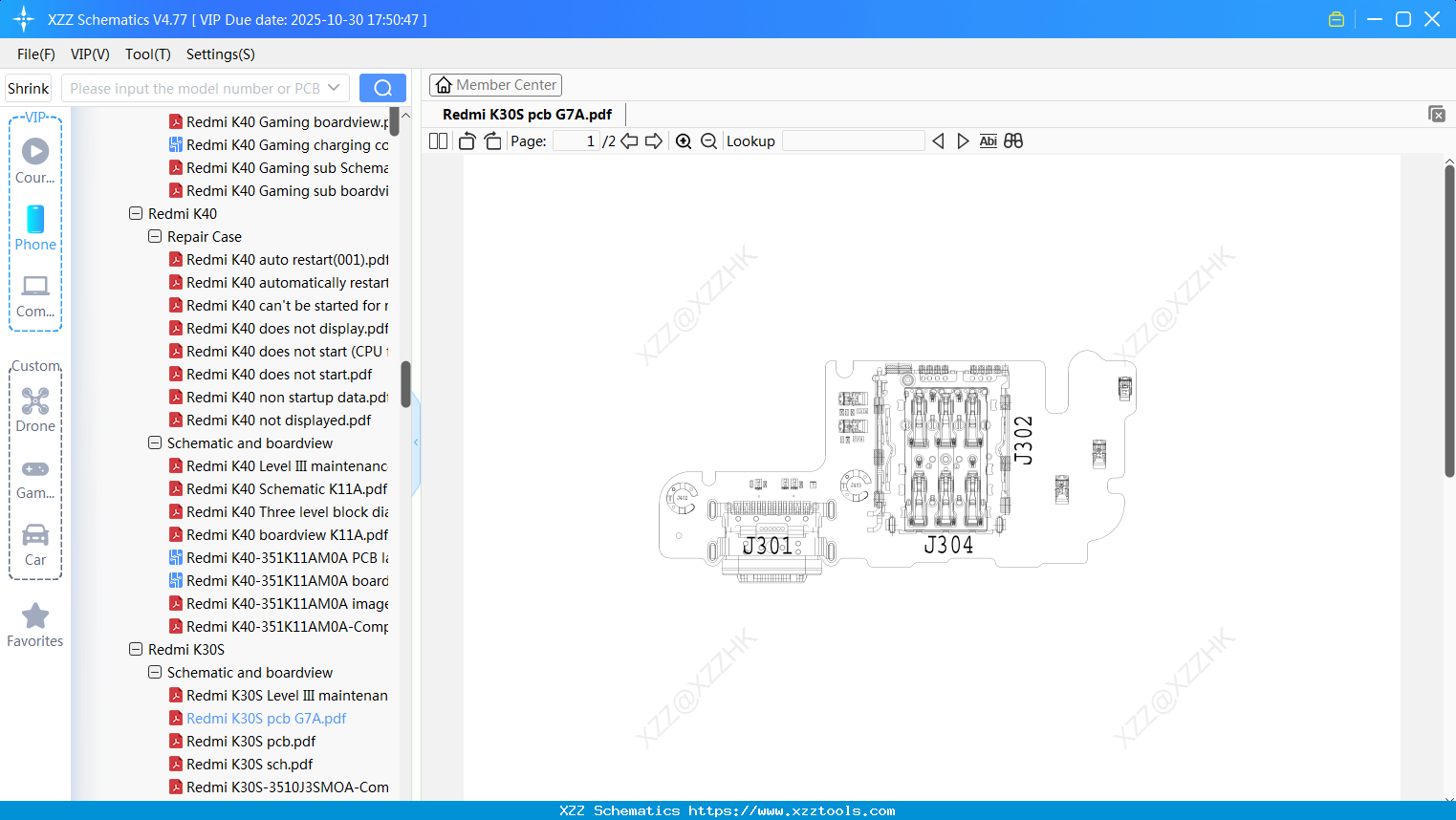Image resolution: width=1456 pixels, height=820 pixels.
Task: Open the model number dropdown arrow
Action: point(334,88)
